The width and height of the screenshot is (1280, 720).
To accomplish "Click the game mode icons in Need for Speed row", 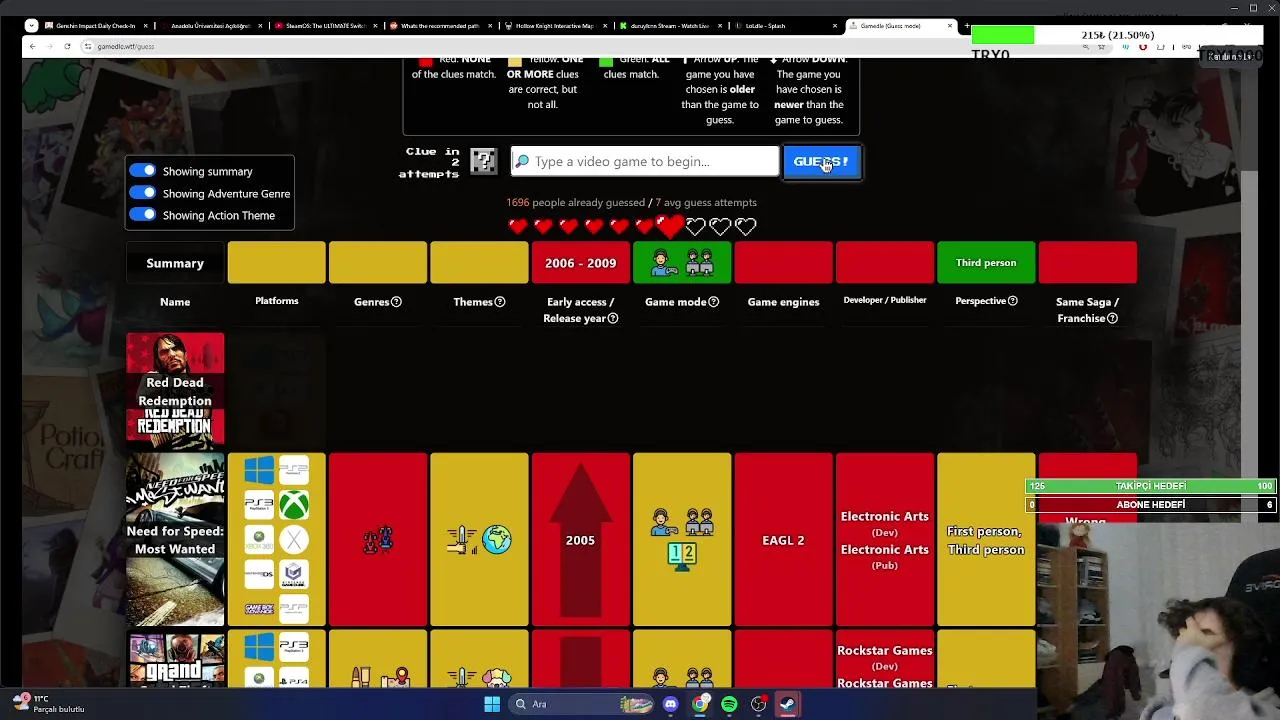I will point(682,540).
